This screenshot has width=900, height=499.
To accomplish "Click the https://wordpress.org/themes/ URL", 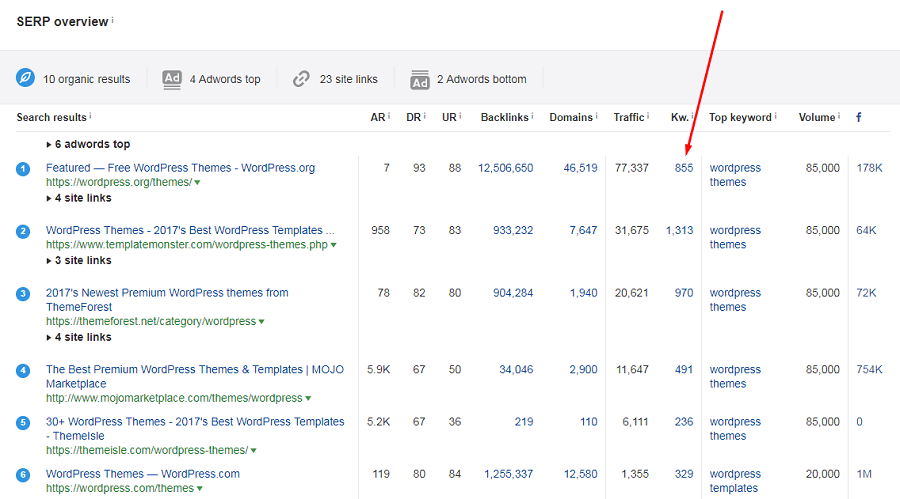I will point(119,182).
